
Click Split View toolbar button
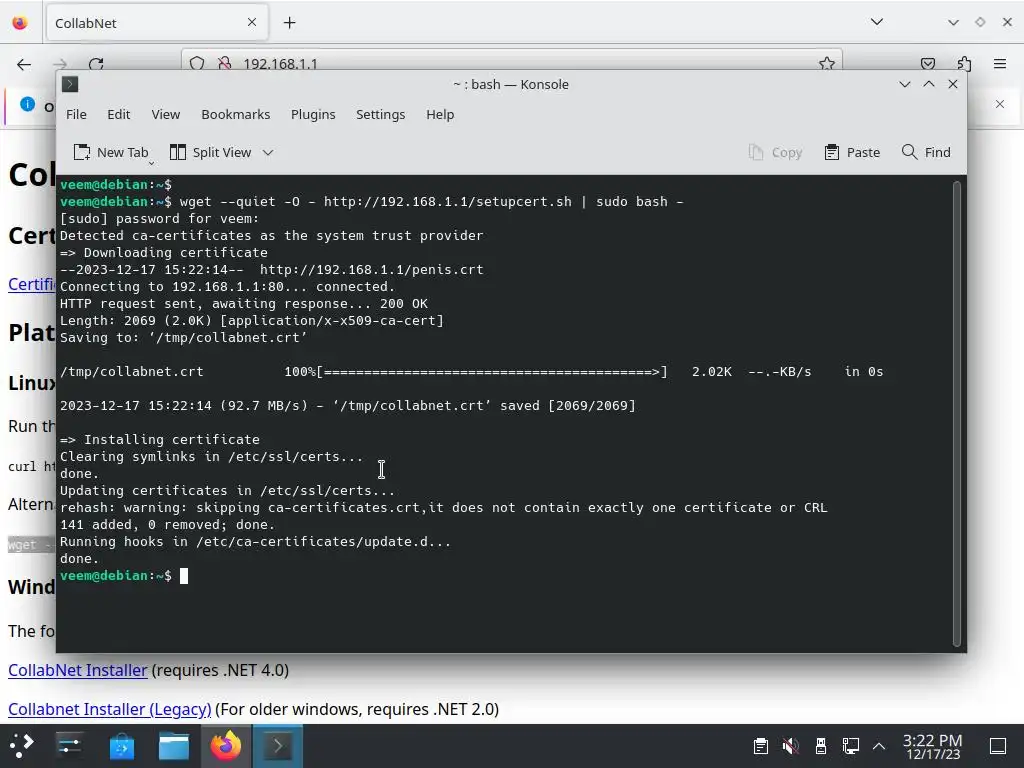coord(210,152)
